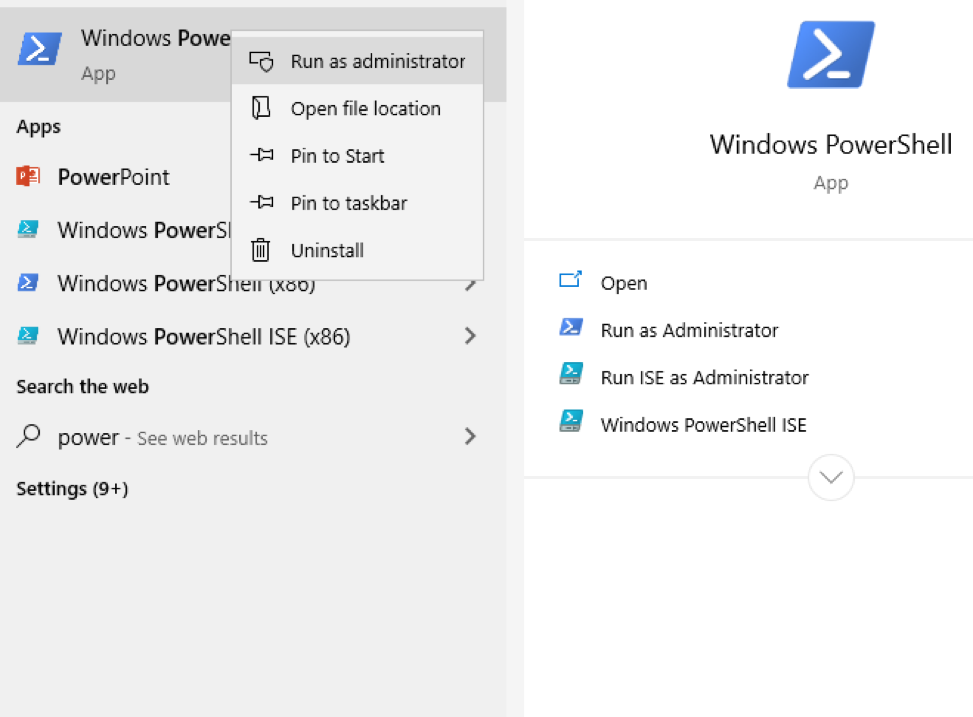
Task: Expand the power web results arrow
Action: [x=470, y=436]
